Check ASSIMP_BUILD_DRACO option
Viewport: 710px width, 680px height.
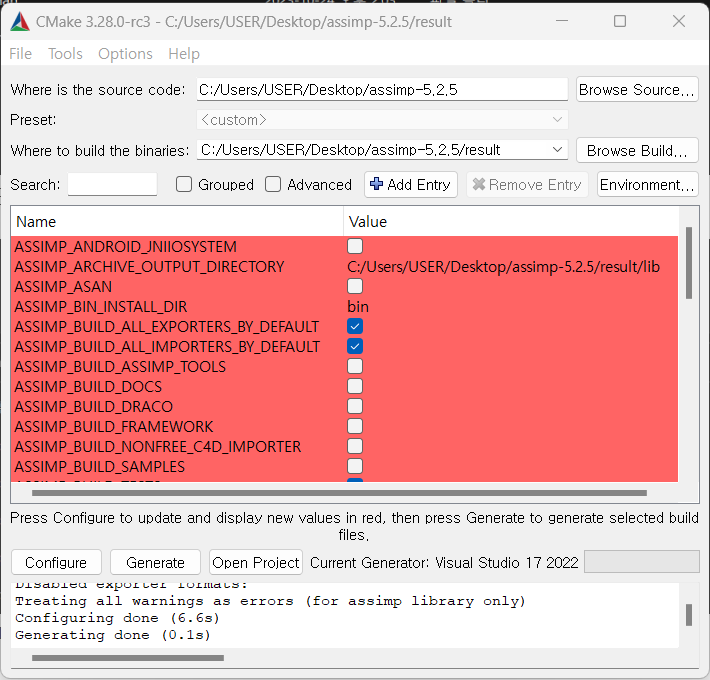click(355, 406)
